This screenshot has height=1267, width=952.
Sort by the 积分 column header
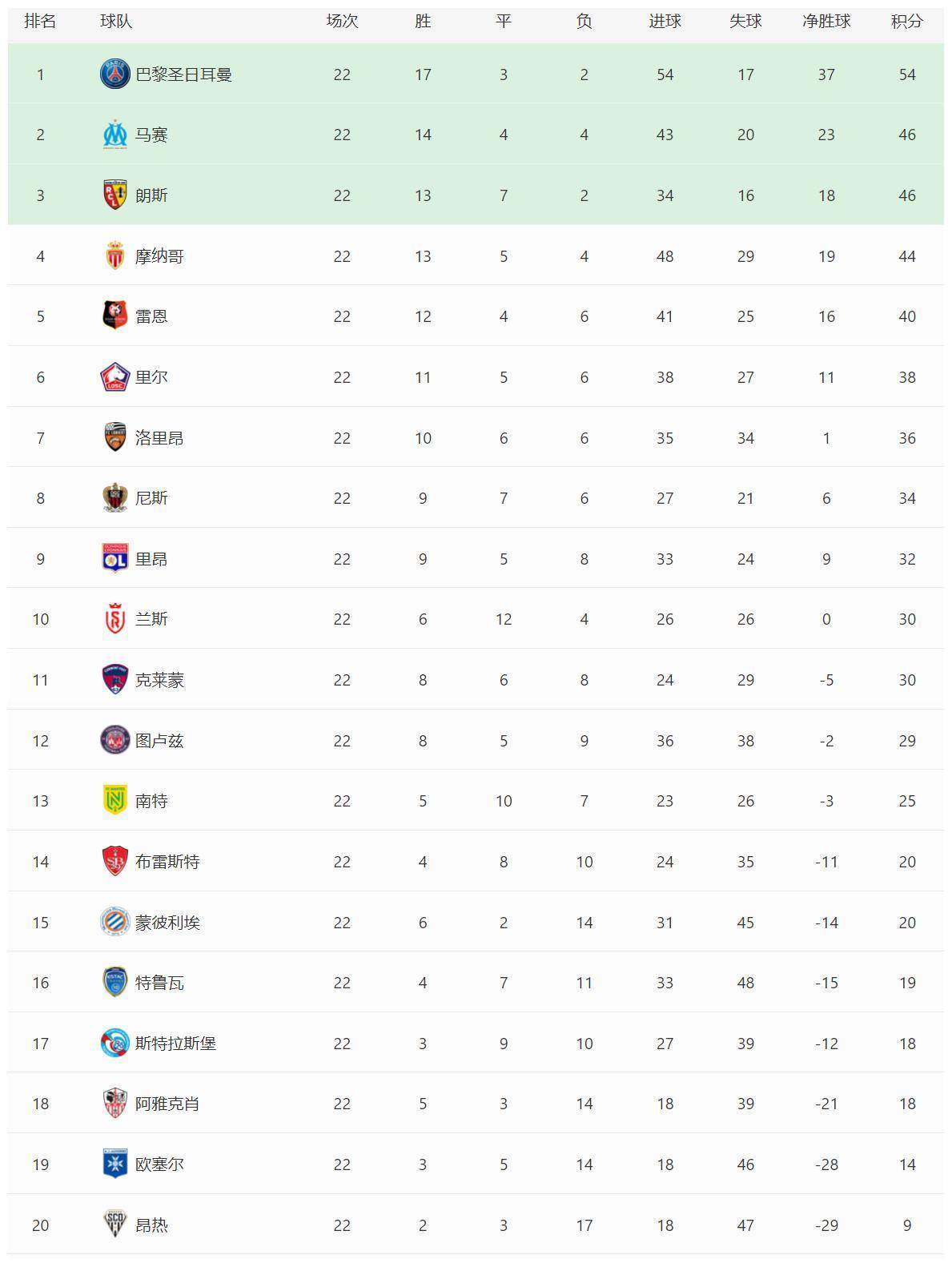point(906,22)
